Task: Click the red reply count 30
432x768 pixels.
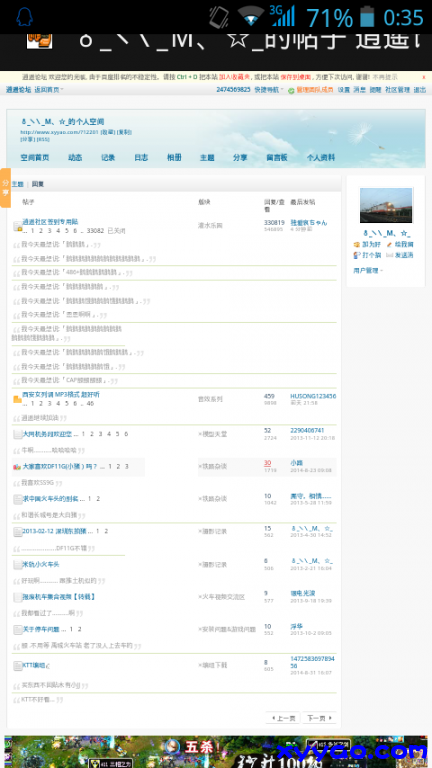Action: tap(267, 463)
